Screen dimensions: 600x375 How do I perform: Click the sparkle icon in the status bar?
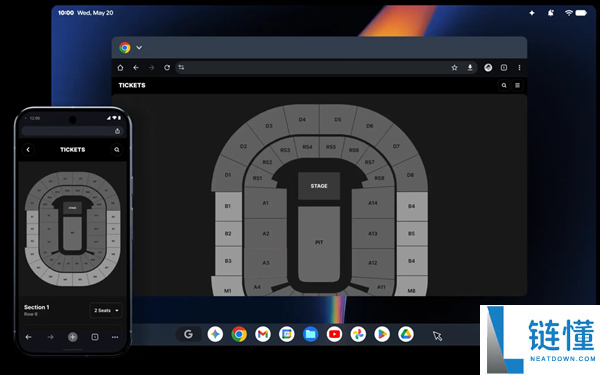532,13
